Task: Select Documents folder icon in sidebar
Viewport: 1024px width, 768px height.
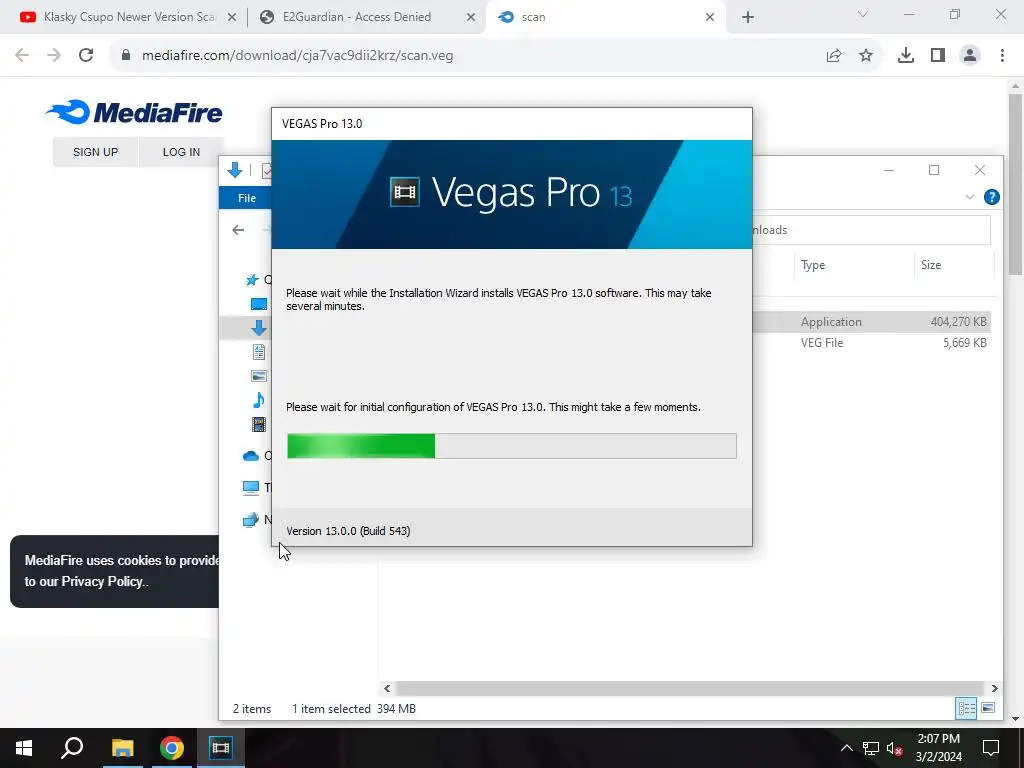Action: tap(259, 352)
